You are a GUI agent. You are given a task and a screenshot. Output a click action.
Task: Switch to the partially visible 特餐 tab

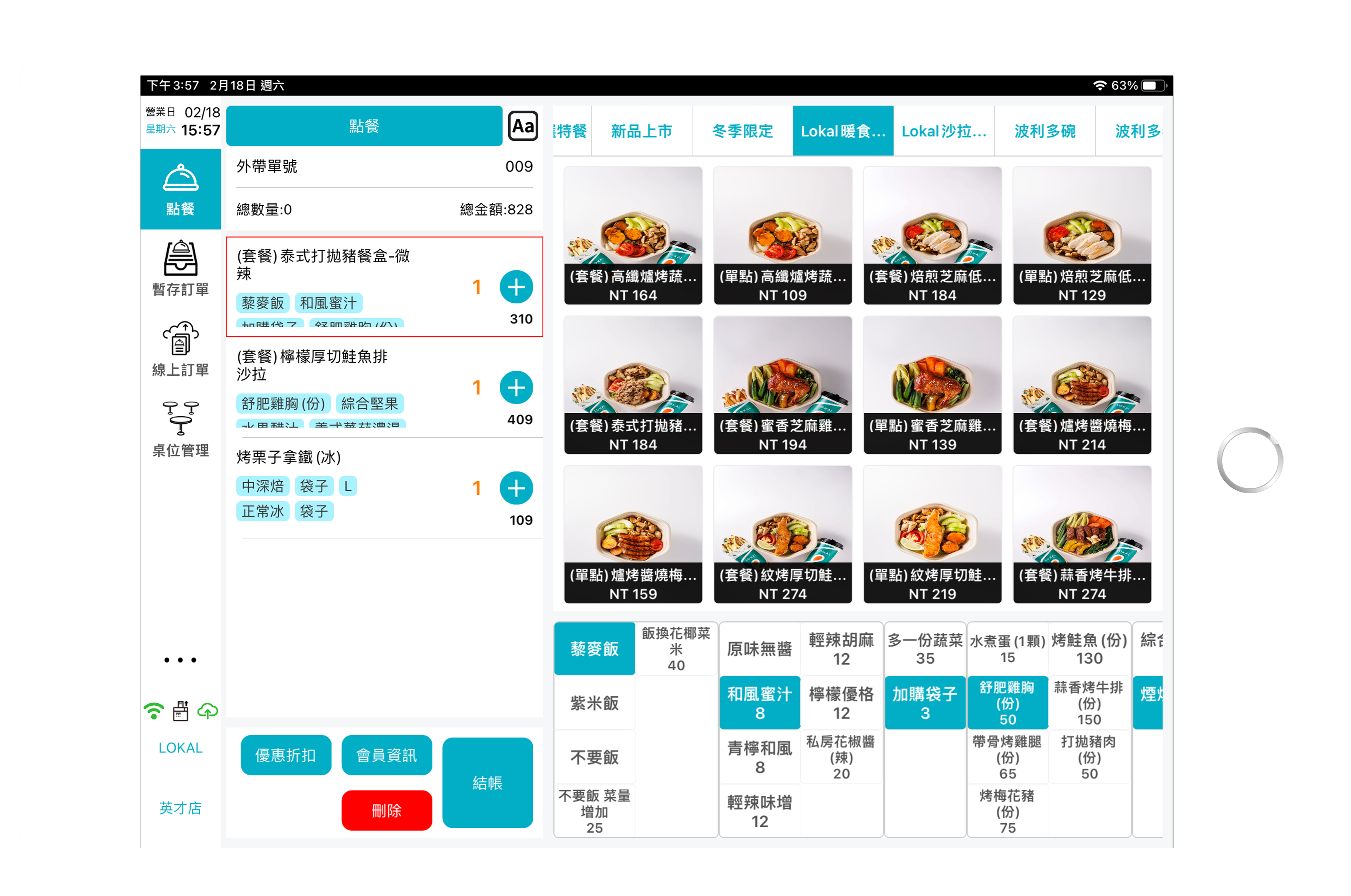coord(572,131)
